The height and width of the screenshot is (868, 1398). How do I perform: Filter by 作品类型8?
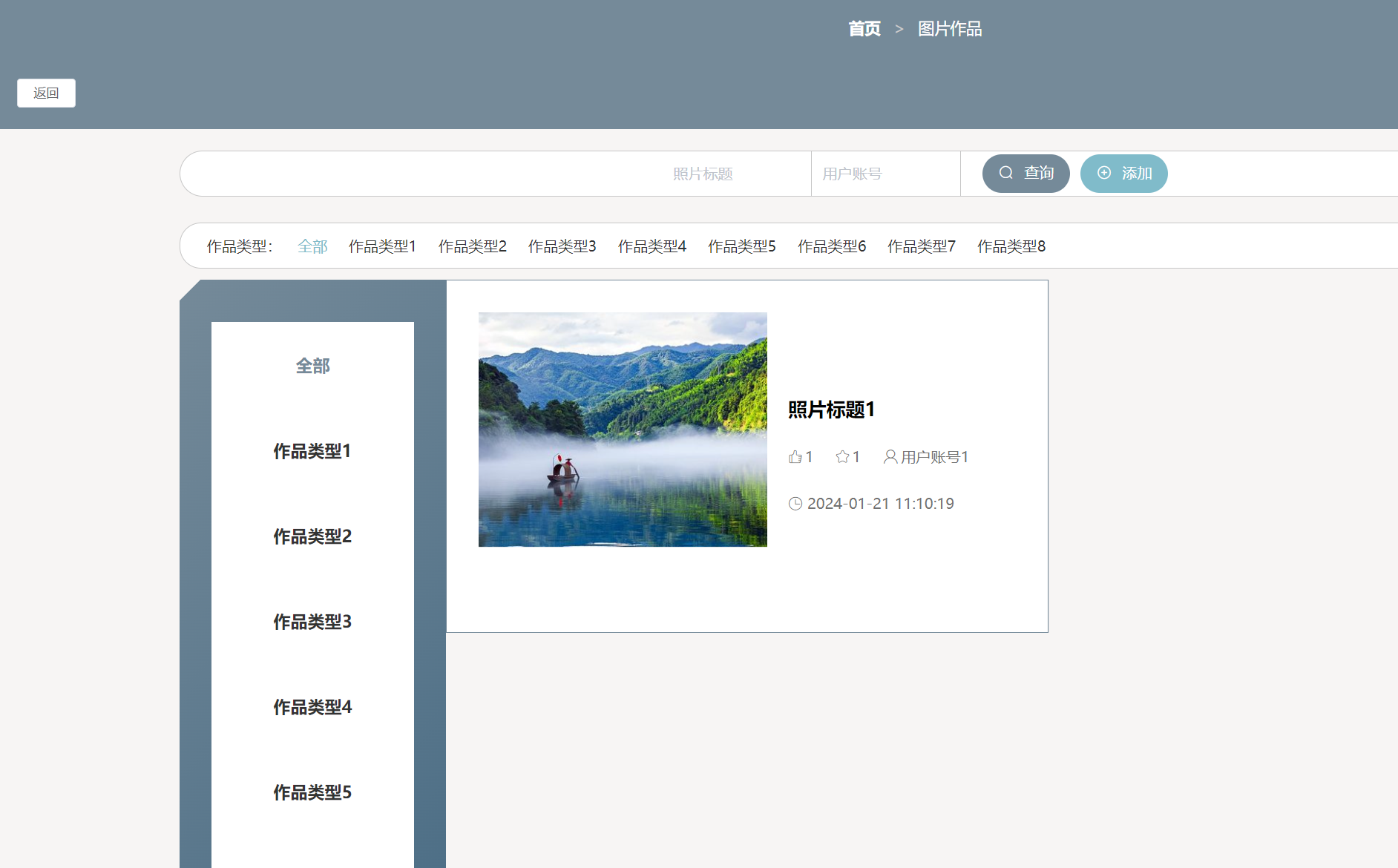[1011, 246]
